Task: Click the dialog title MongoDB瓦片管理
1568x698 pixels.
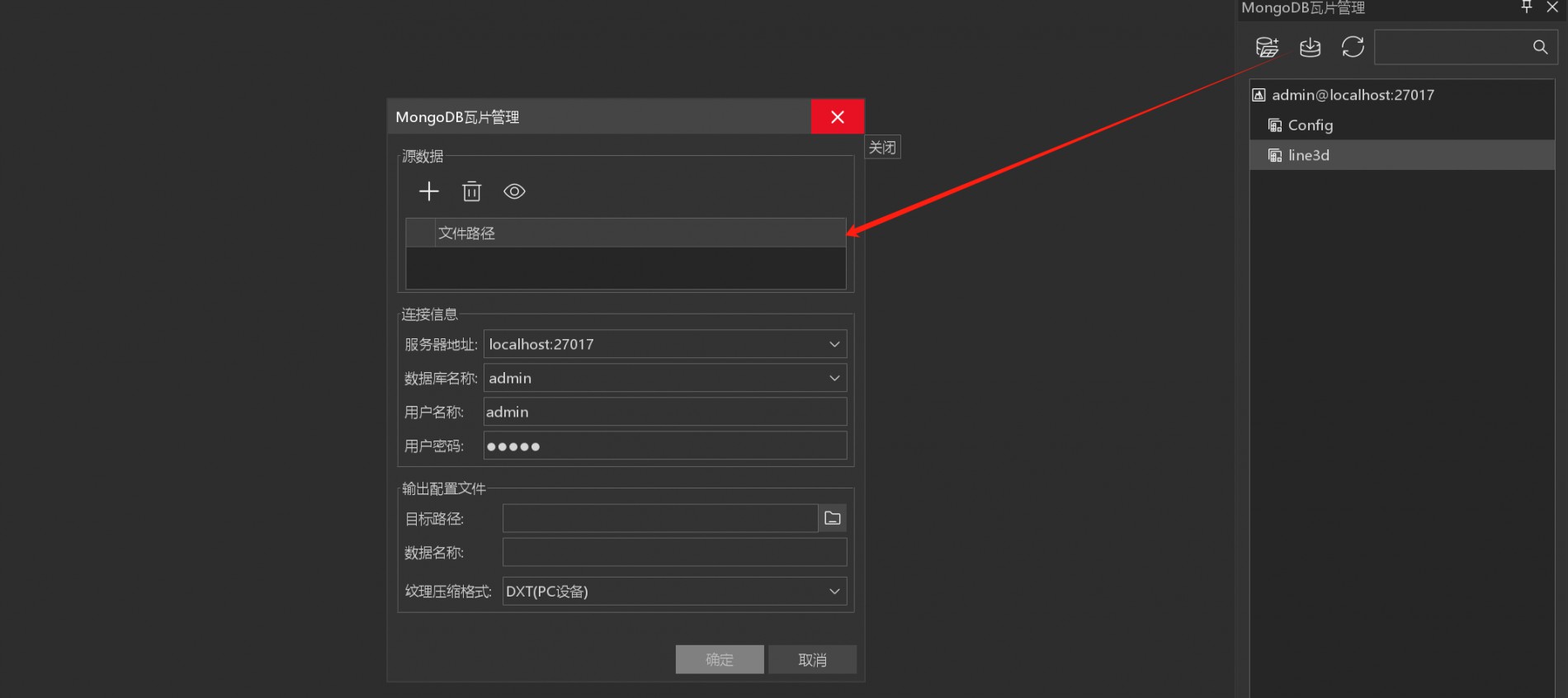Action: coord(457,117)
